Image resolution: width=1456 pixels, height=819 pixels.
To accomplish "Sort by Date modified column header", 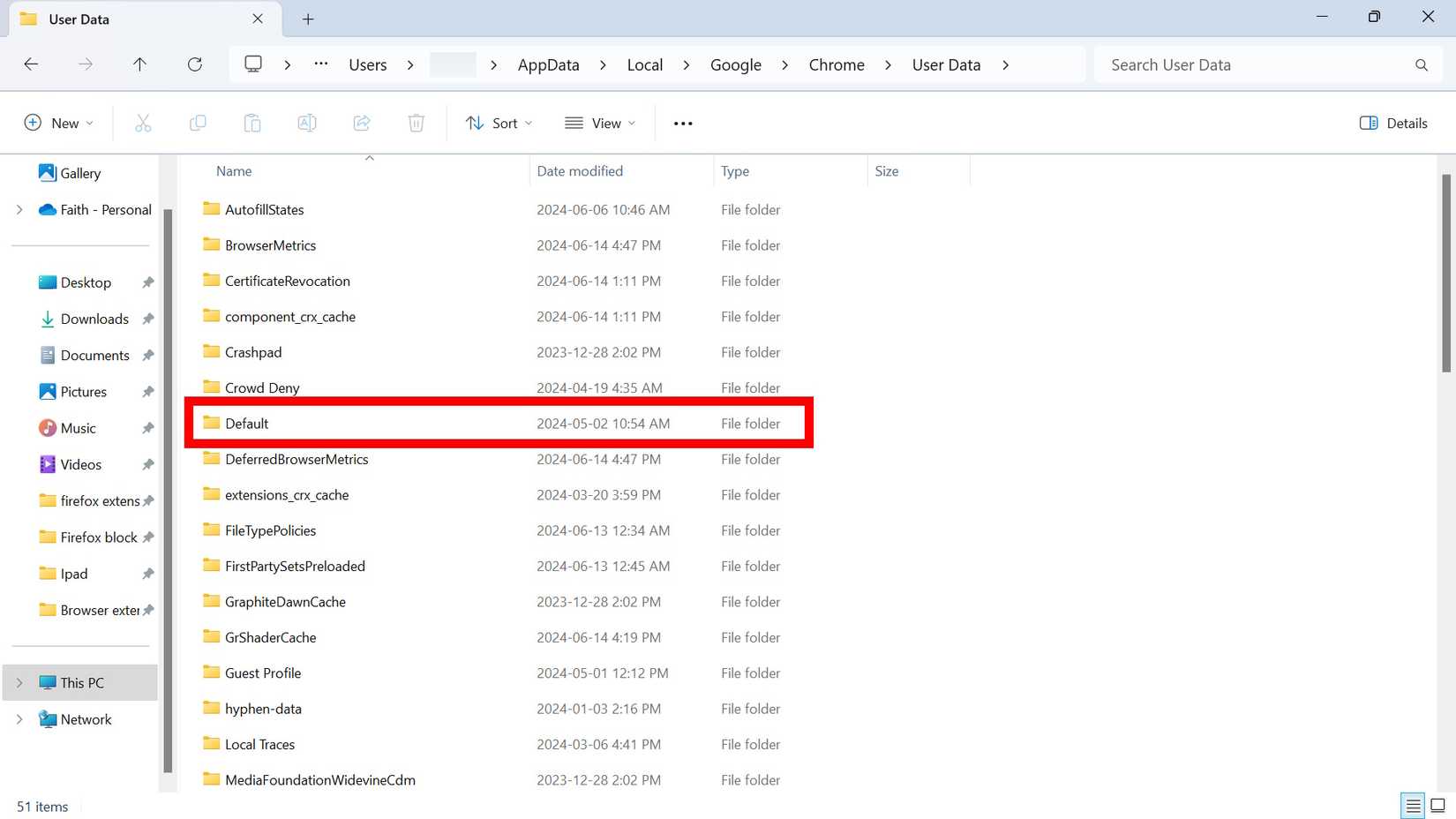I will (580, 171).
